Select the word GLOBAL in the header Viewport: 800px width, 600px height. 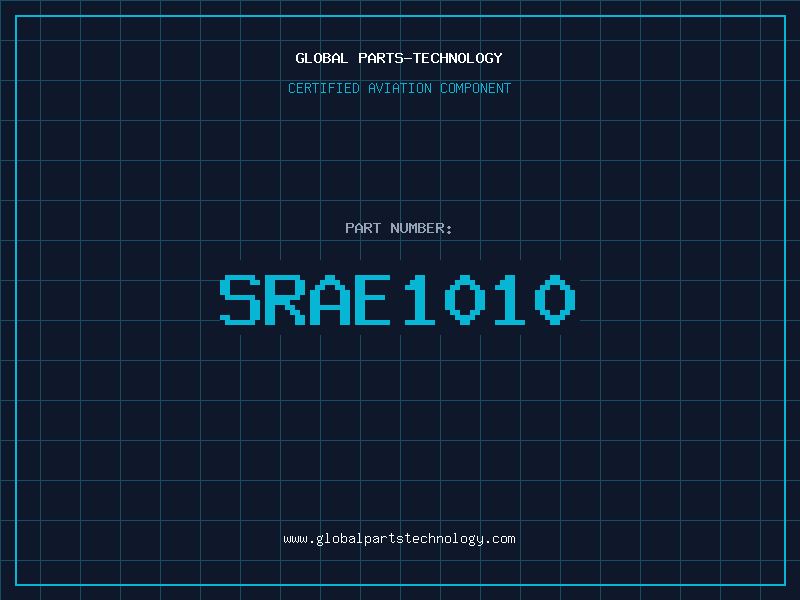coord(319,58)
